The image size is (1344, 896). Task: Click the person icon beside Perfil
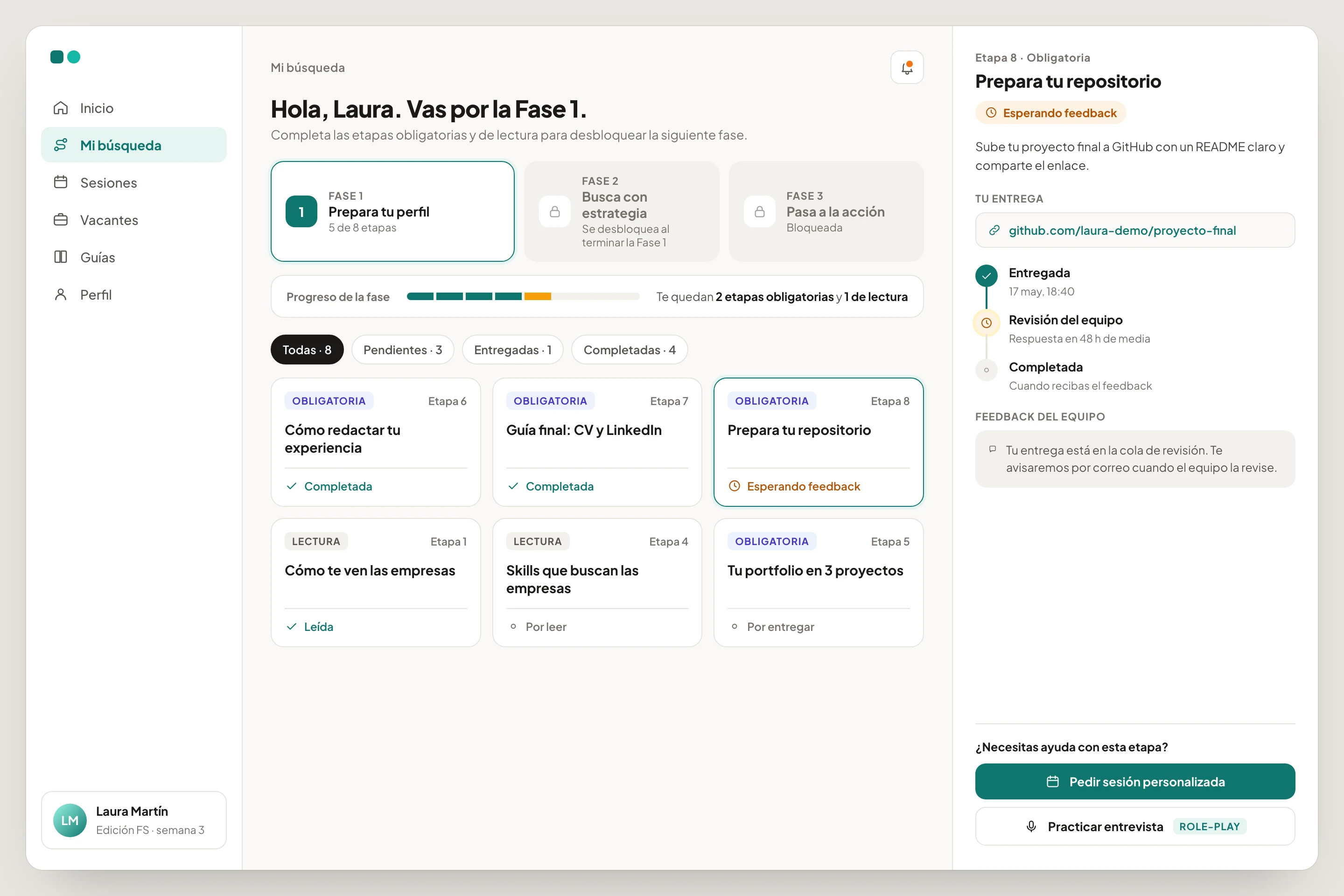61,294
